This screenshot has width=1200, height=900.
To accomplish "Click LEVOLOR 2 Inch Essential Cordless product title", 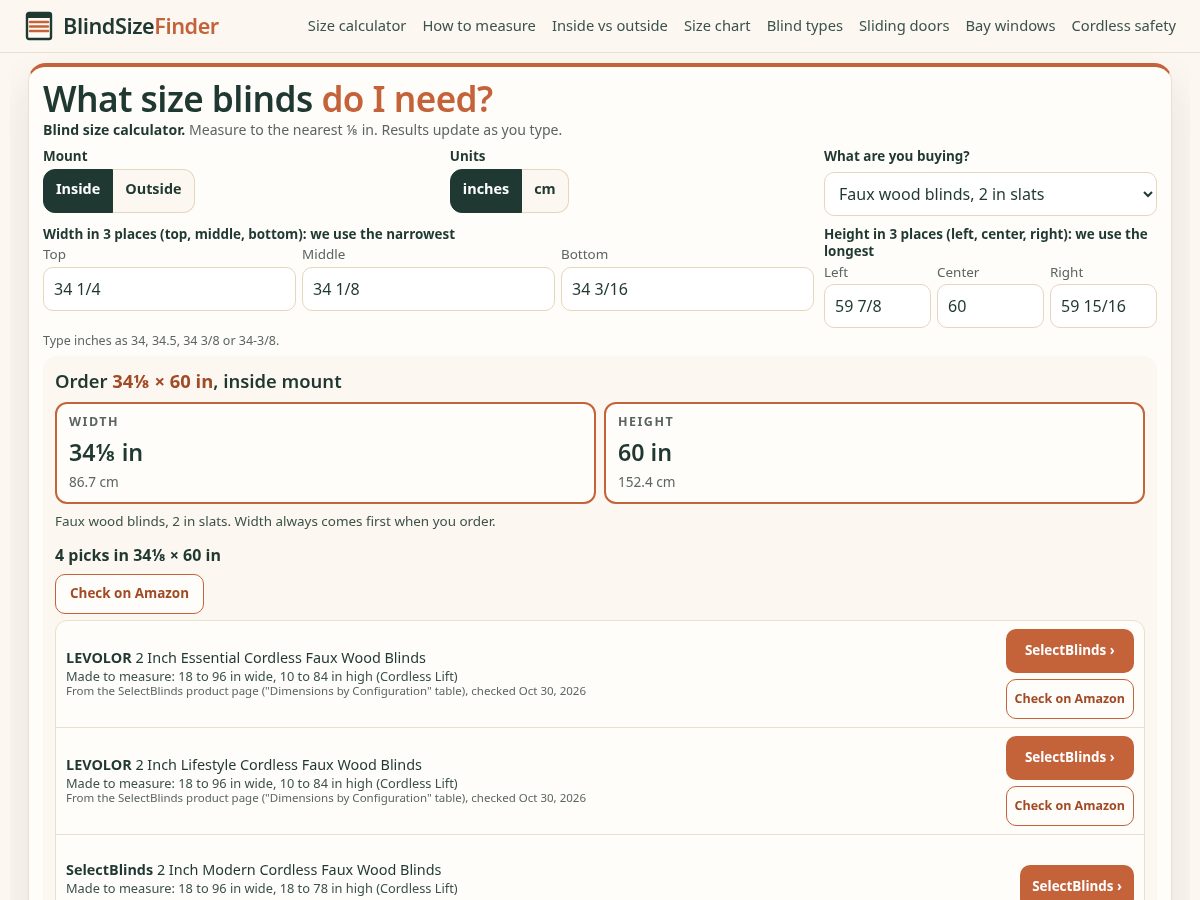I will (x=246, y=658).
